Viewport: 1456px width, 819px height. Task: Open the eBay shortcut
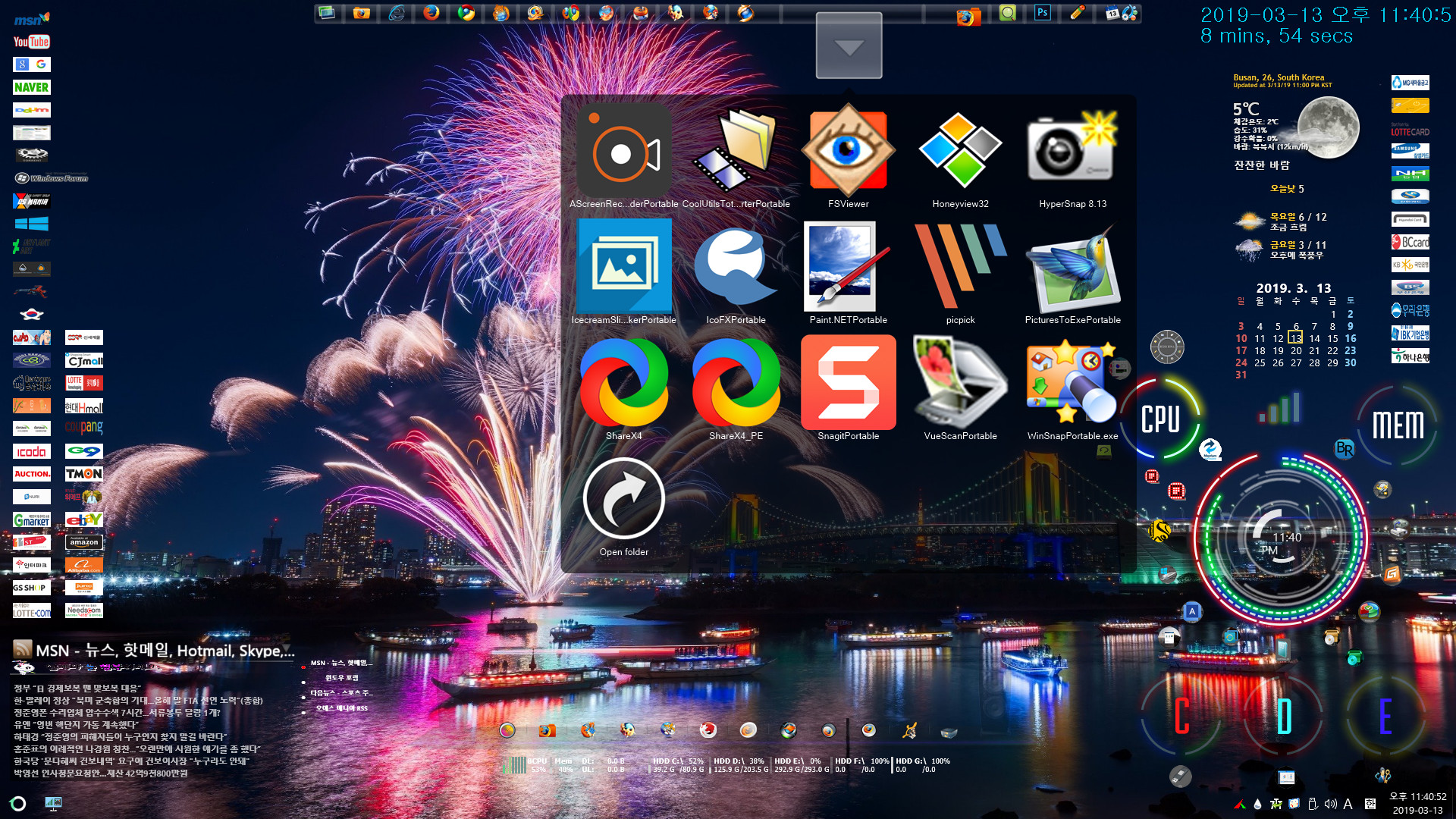[83, 519]
